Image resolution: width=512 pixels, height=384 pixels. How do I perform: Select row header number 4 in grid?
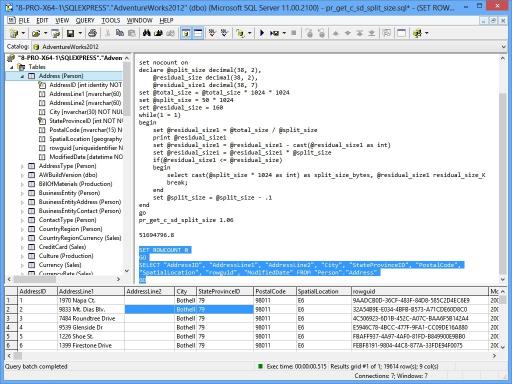11,328
